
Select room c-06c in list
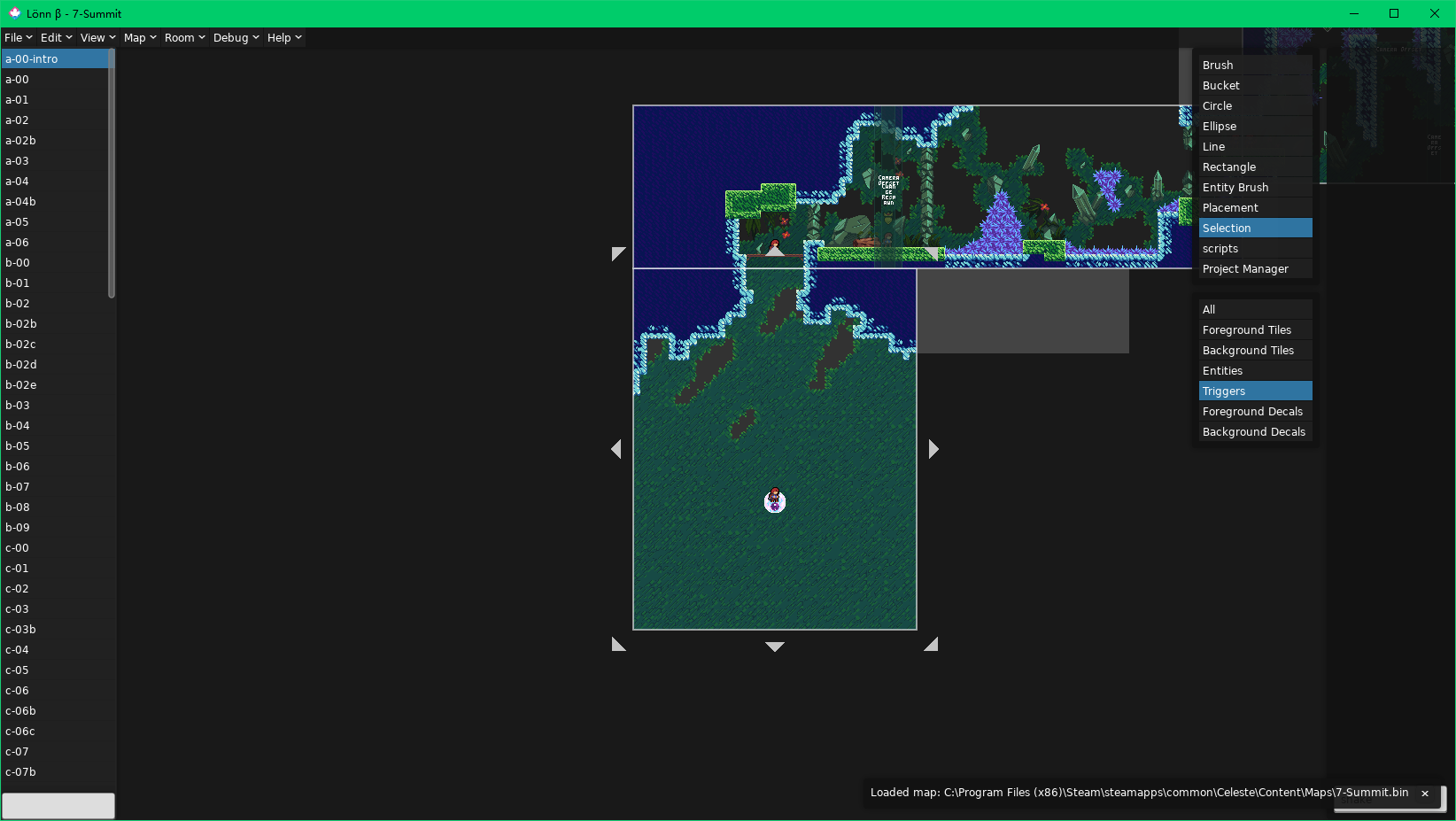point(54,732)
